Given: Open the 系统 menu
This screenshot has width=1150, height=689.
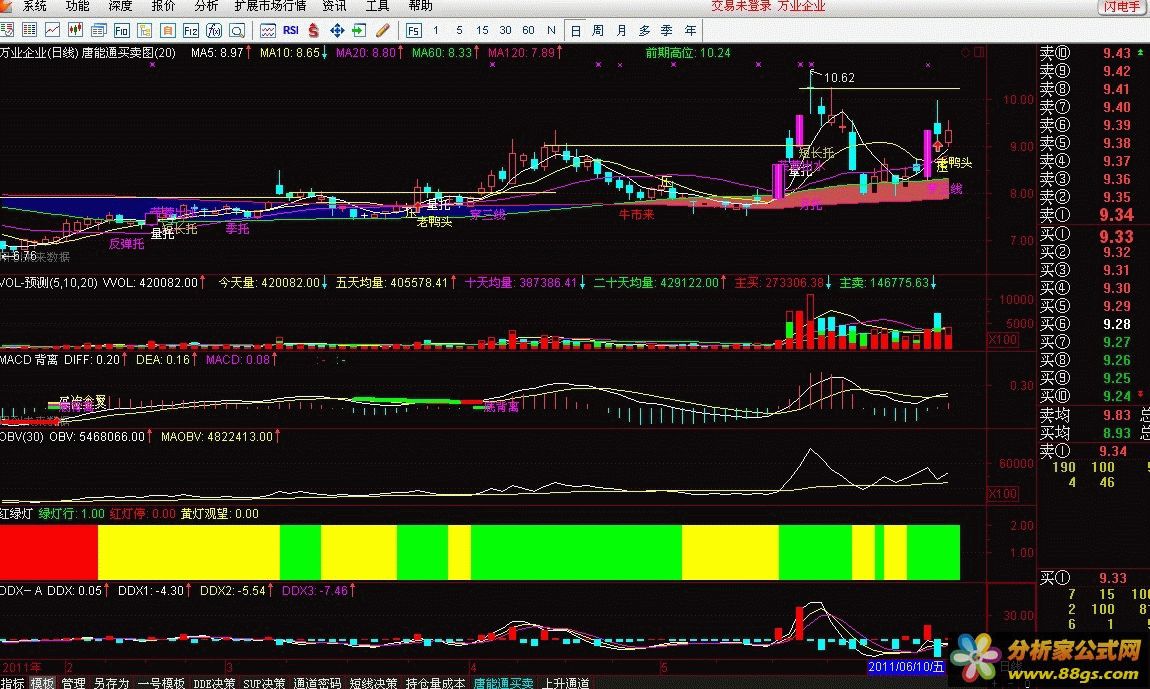Looking at the screenshot, I should (x=34, y=6).
